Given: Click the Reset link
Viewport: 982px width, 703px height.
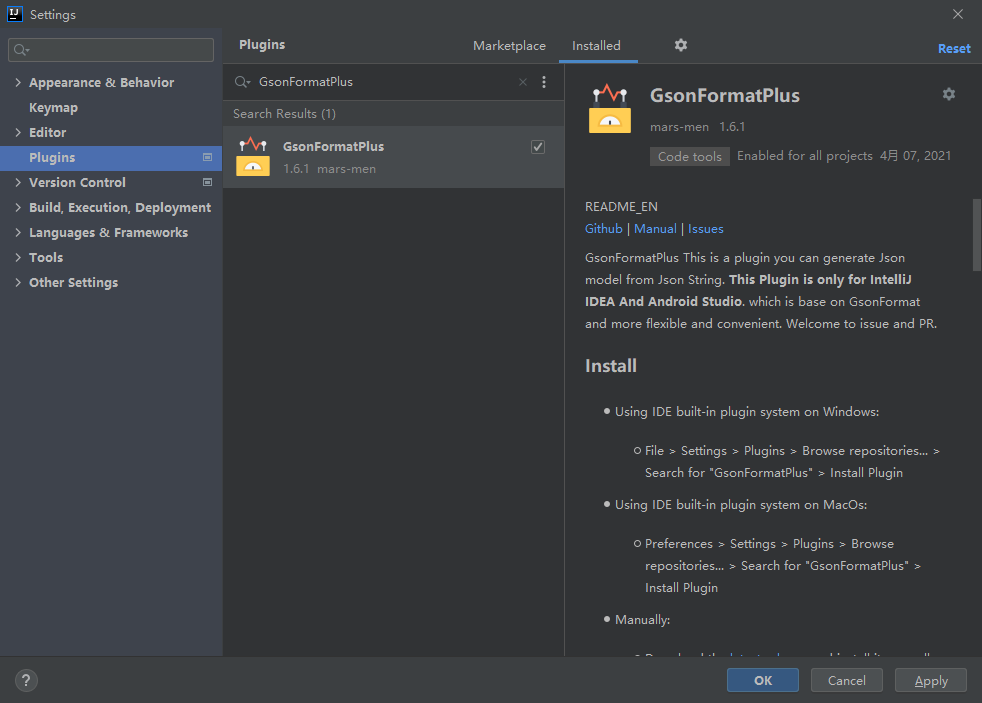Looking at the screenshot, I should (954, 49).
